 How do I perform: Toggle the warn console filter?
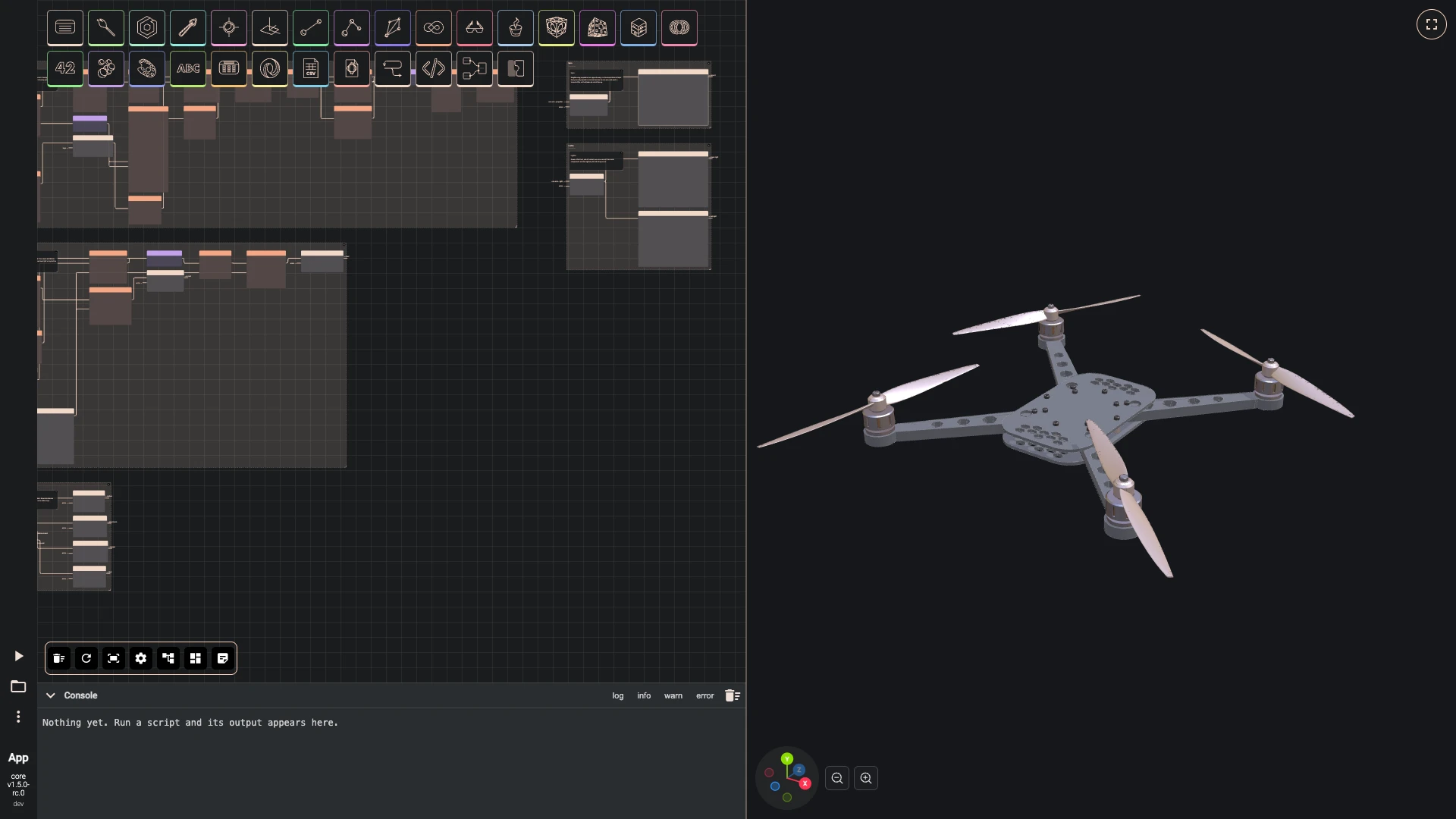click(673, 695)
